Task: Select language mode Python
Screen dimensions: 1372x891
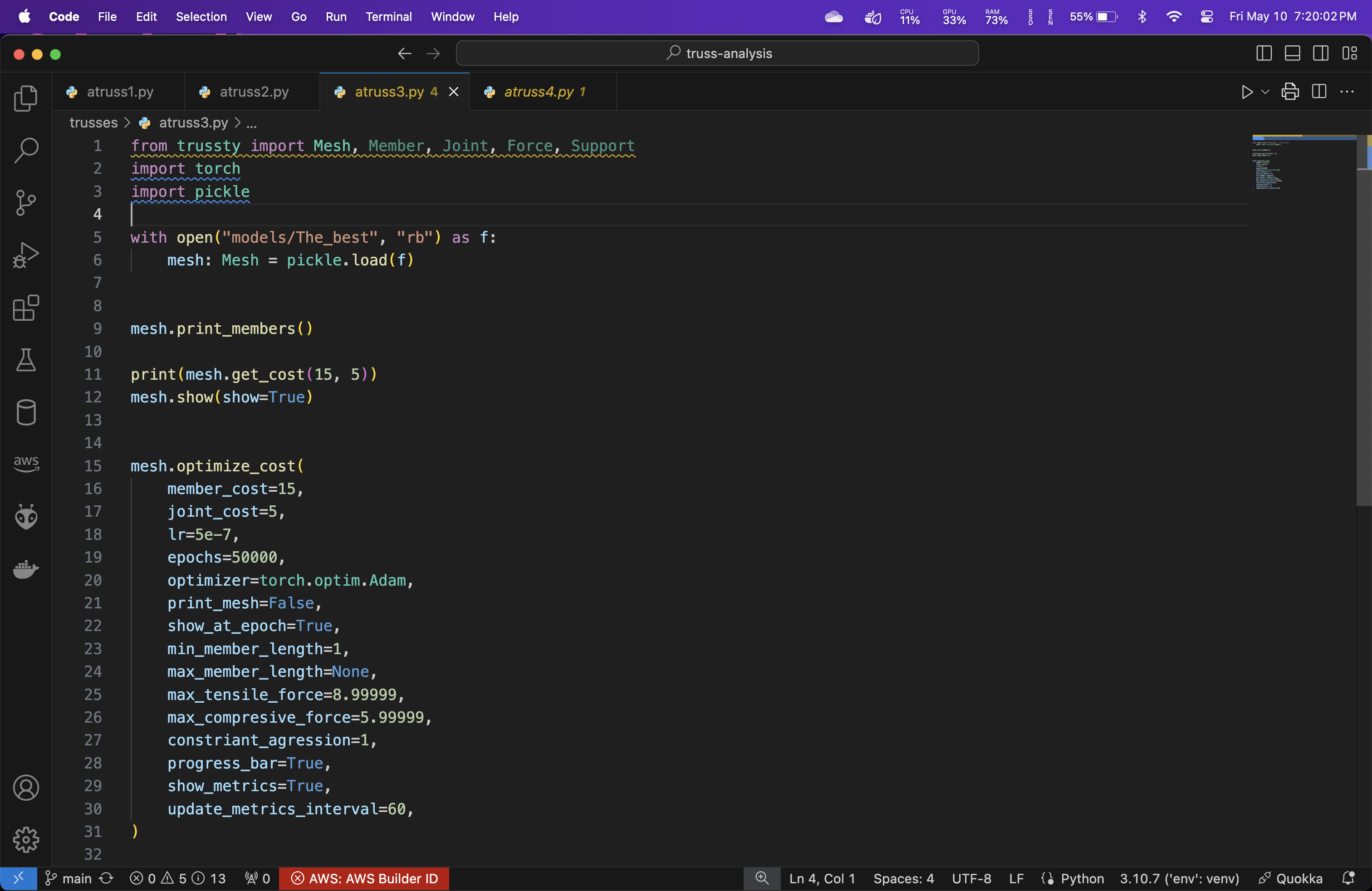Action: [1082, 879]
